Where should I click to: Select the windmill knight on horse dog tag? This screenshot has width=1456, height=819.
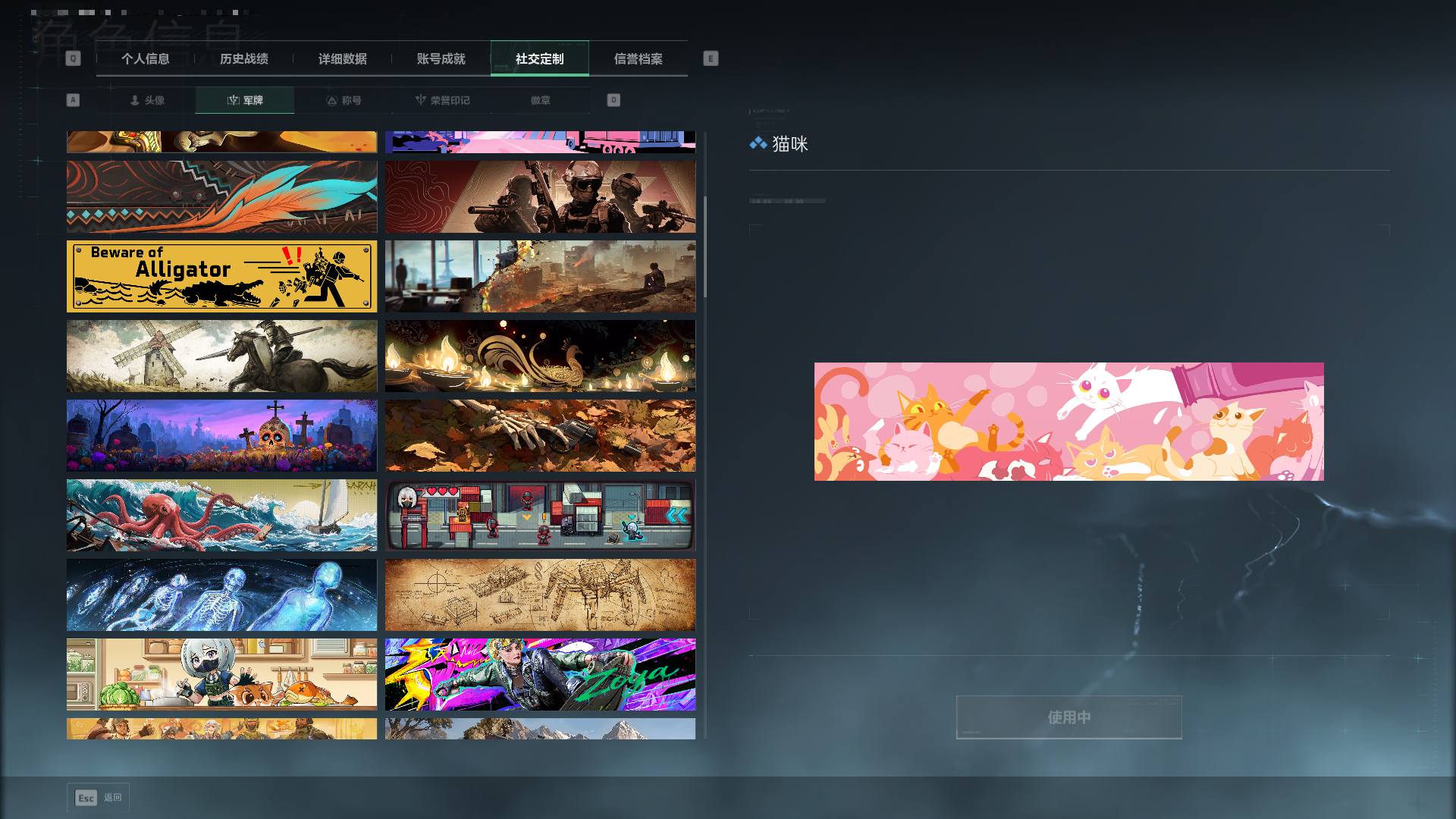coord(221,356)
